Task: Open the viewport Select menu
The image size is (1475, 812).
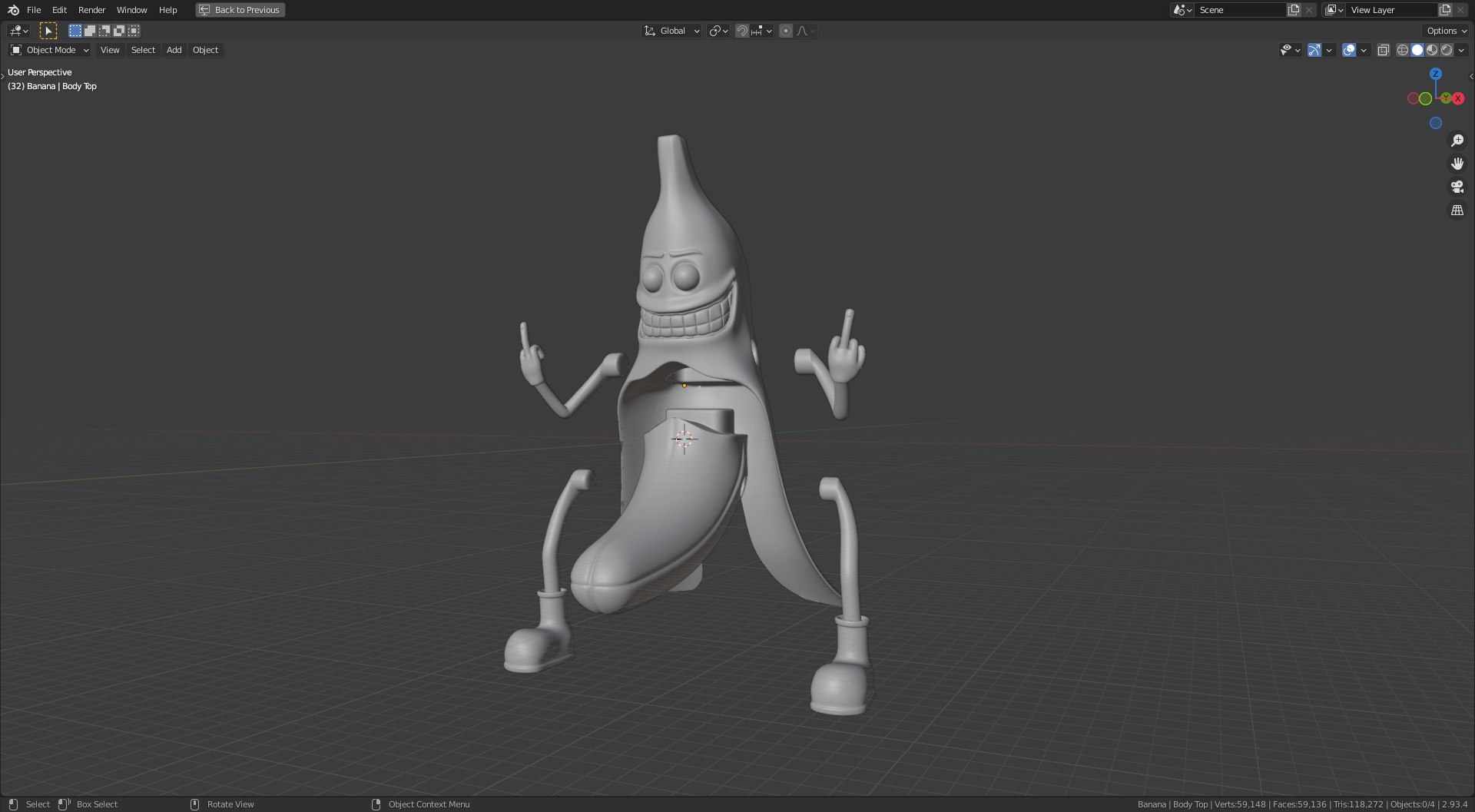Action: pyautogui.click(x=143, y=50)
